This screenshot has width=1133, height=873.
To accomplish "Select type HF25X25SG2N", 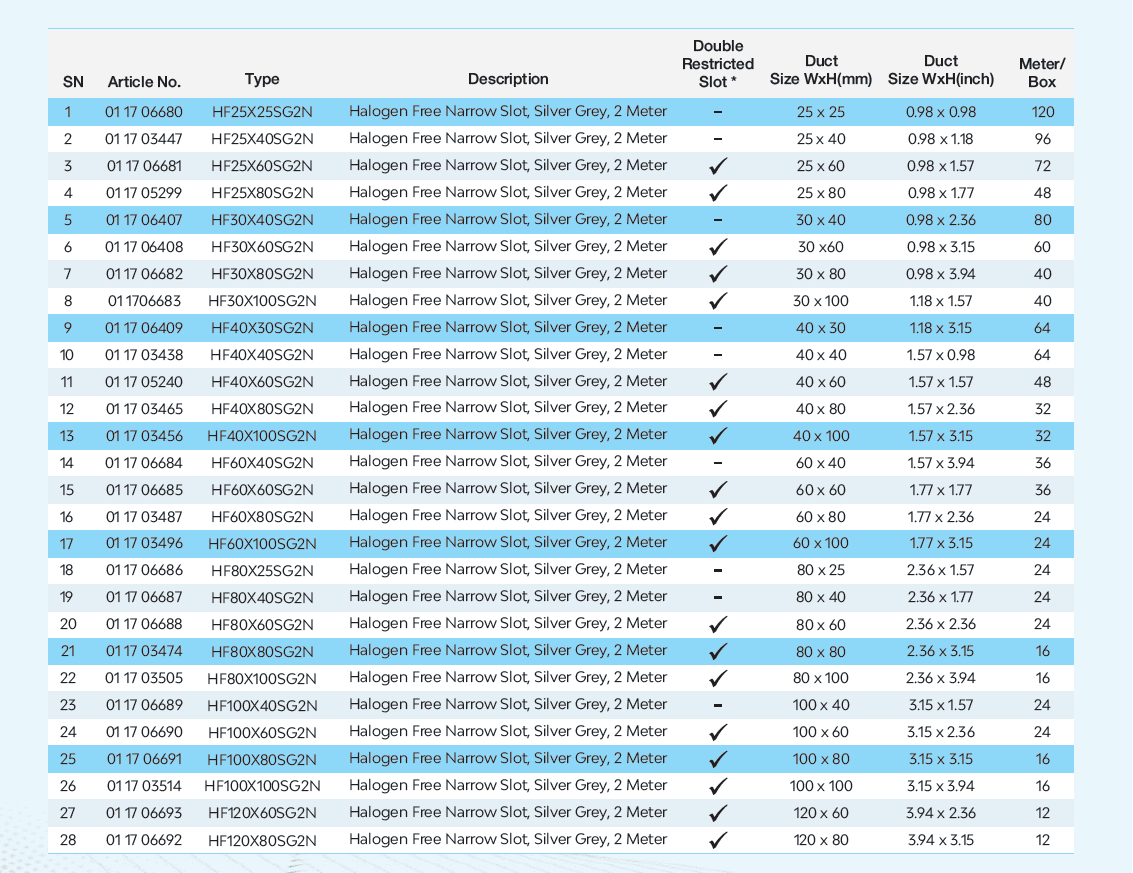I will 262,112.
